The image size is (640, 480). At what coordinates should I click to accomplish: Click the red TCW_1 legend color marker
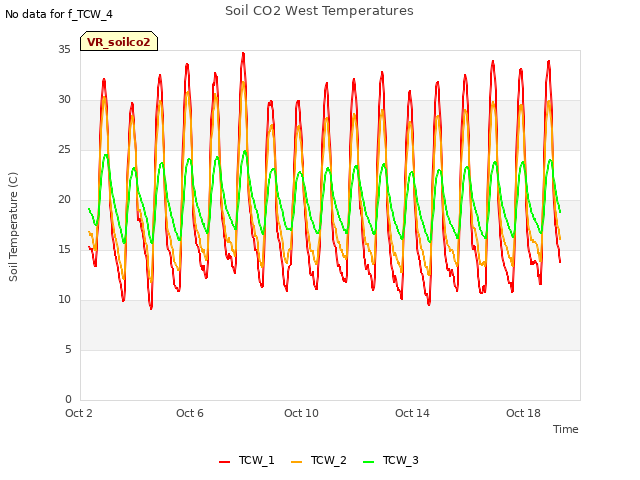pyautogui.click(x=224, y=462)
